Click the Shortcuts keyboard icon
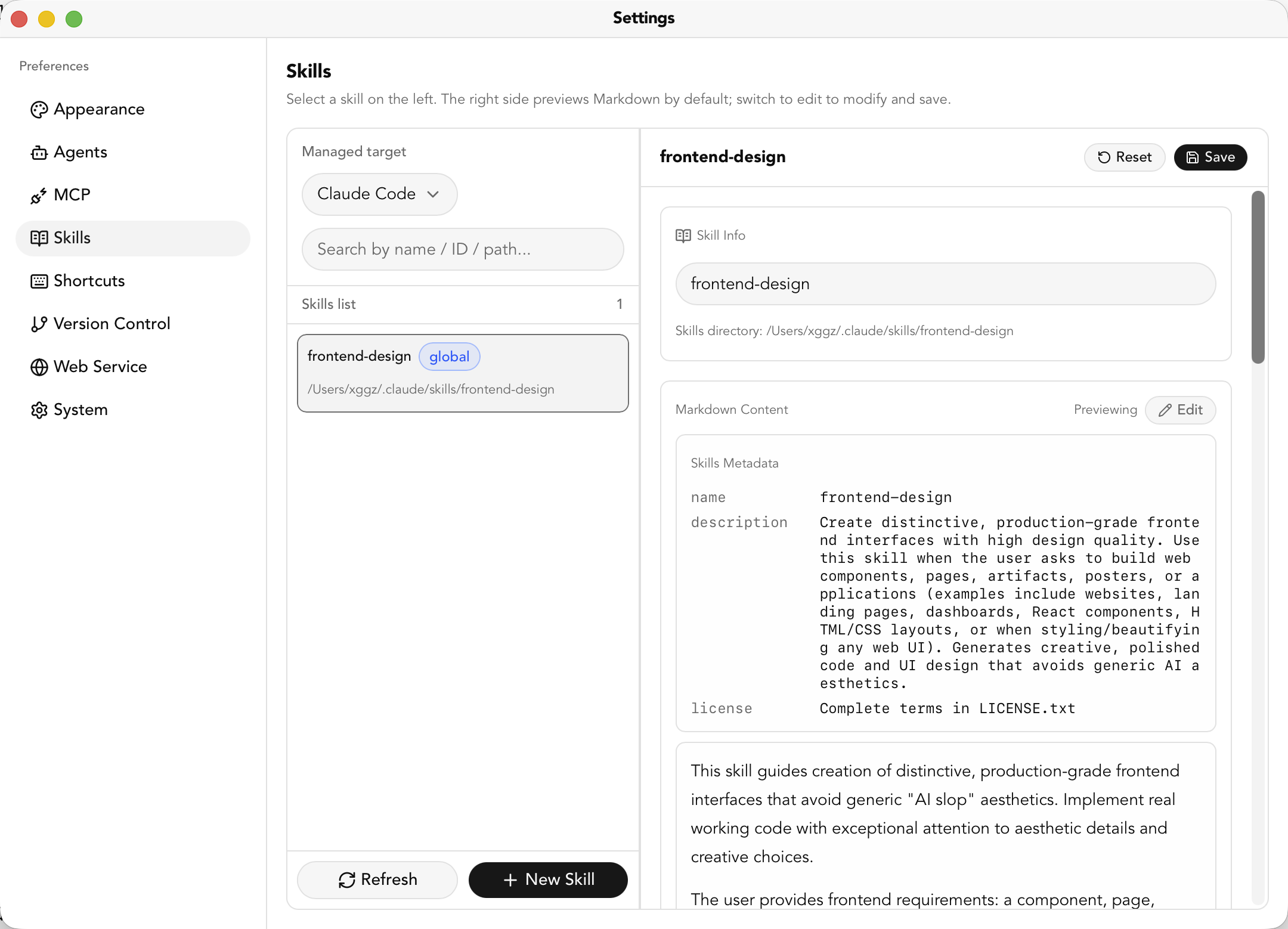 [39, 281]
